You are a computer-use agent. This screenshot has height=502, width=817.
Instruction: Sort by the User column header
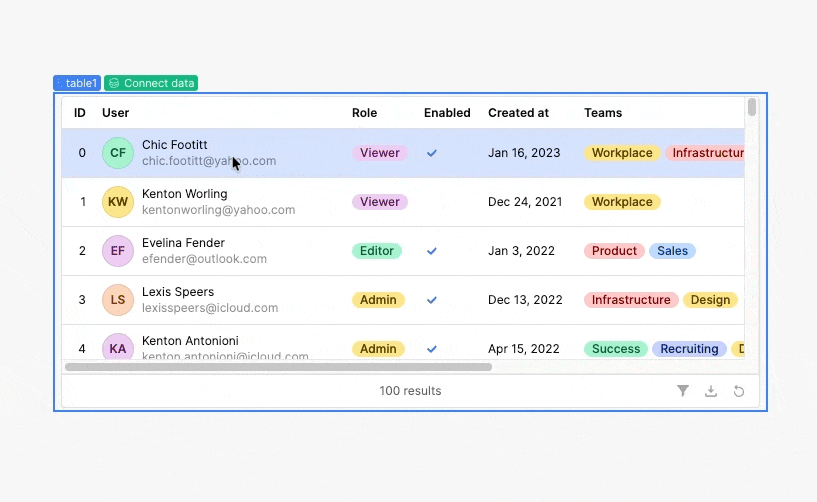click(x=116, y=113)
